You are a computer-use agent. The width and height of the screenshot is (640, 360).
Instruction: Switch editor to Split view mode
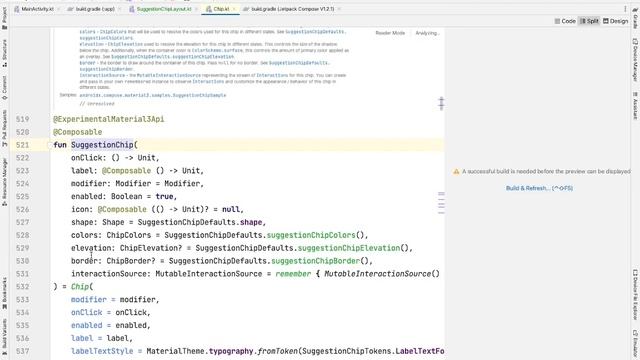point(589,21)
